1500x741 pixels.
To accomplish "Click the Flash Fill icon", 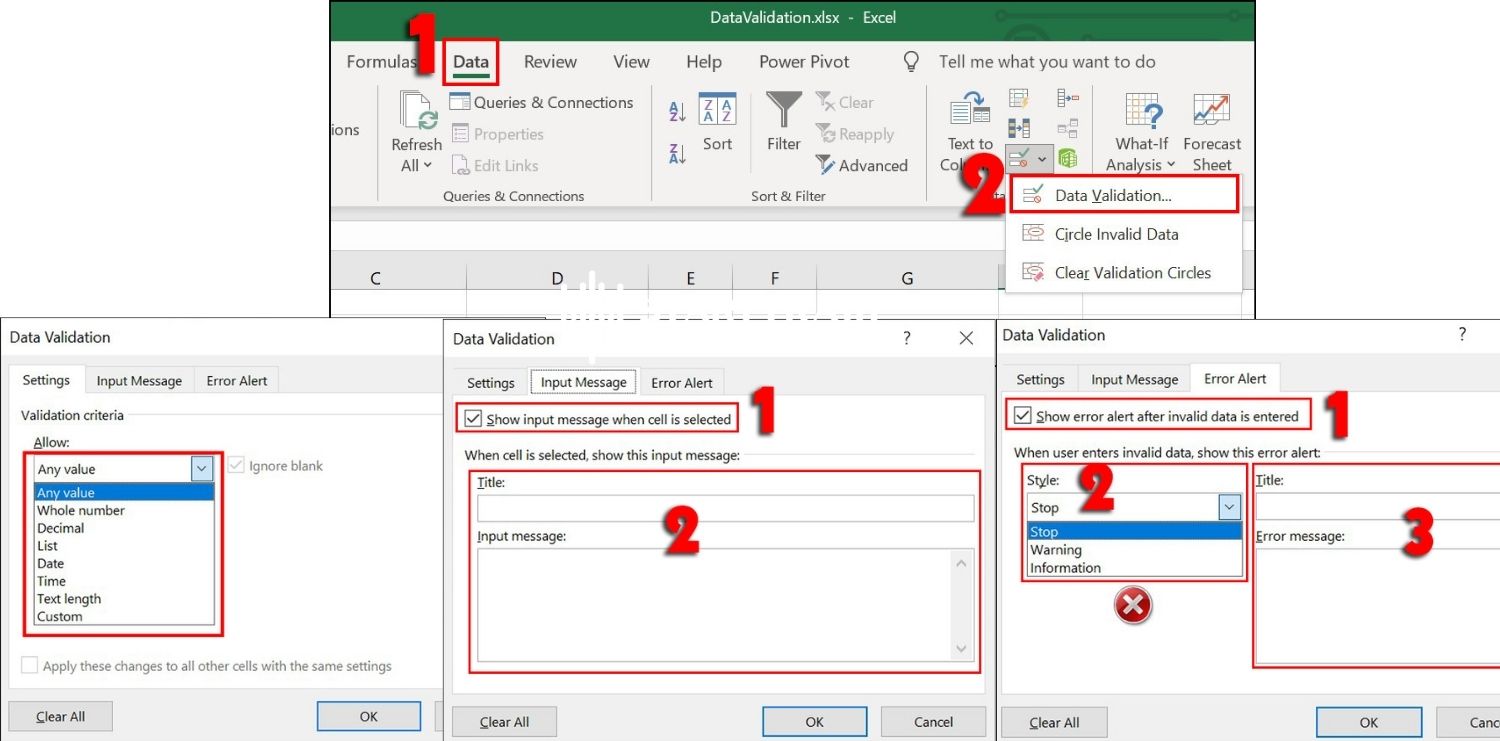I will (1018, 98).
